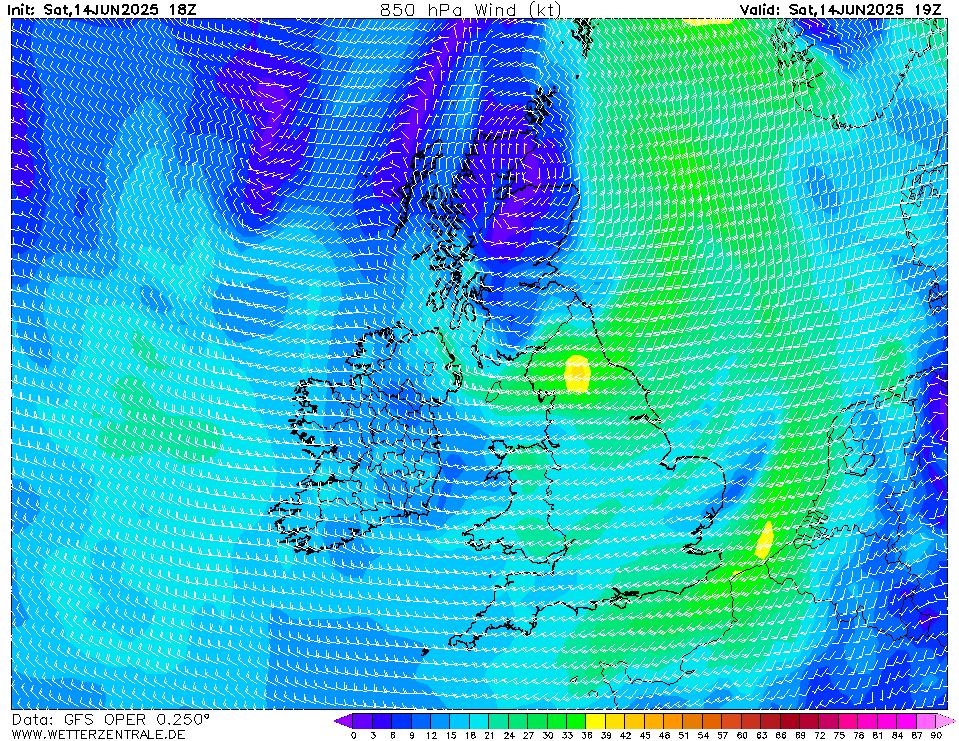Screen dimensions: 959x741
Task: Click the purple left arrow end of color scale
Action: click(x=344, y=721)
